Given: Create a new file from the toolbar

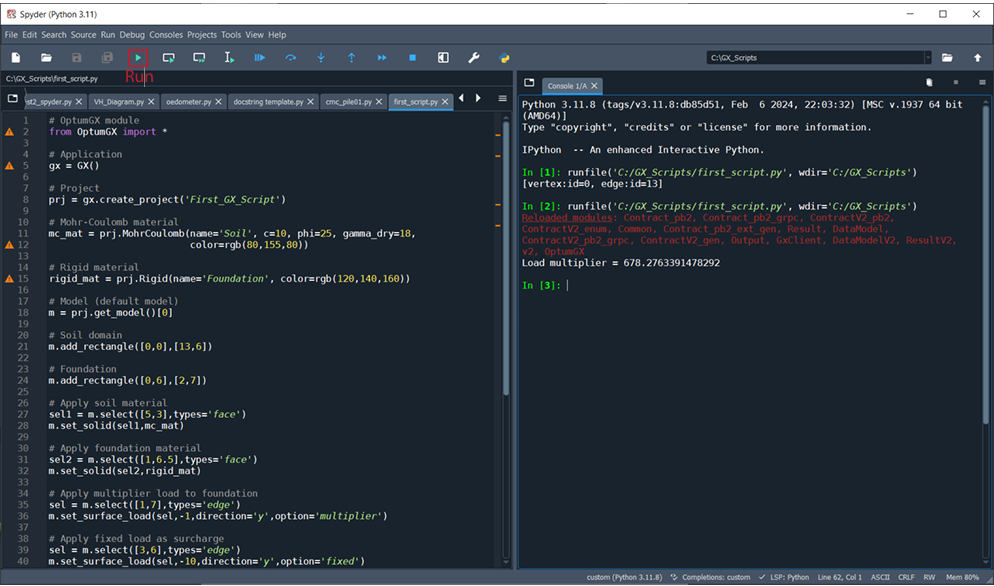Looking at the screenshot, I should click(x=14, y=58).
